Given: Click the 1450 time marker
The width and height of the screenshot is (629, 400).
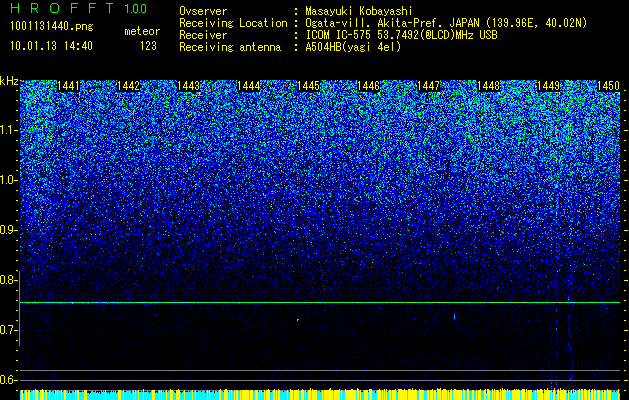Looking at the screenshot, I should 609,86.
